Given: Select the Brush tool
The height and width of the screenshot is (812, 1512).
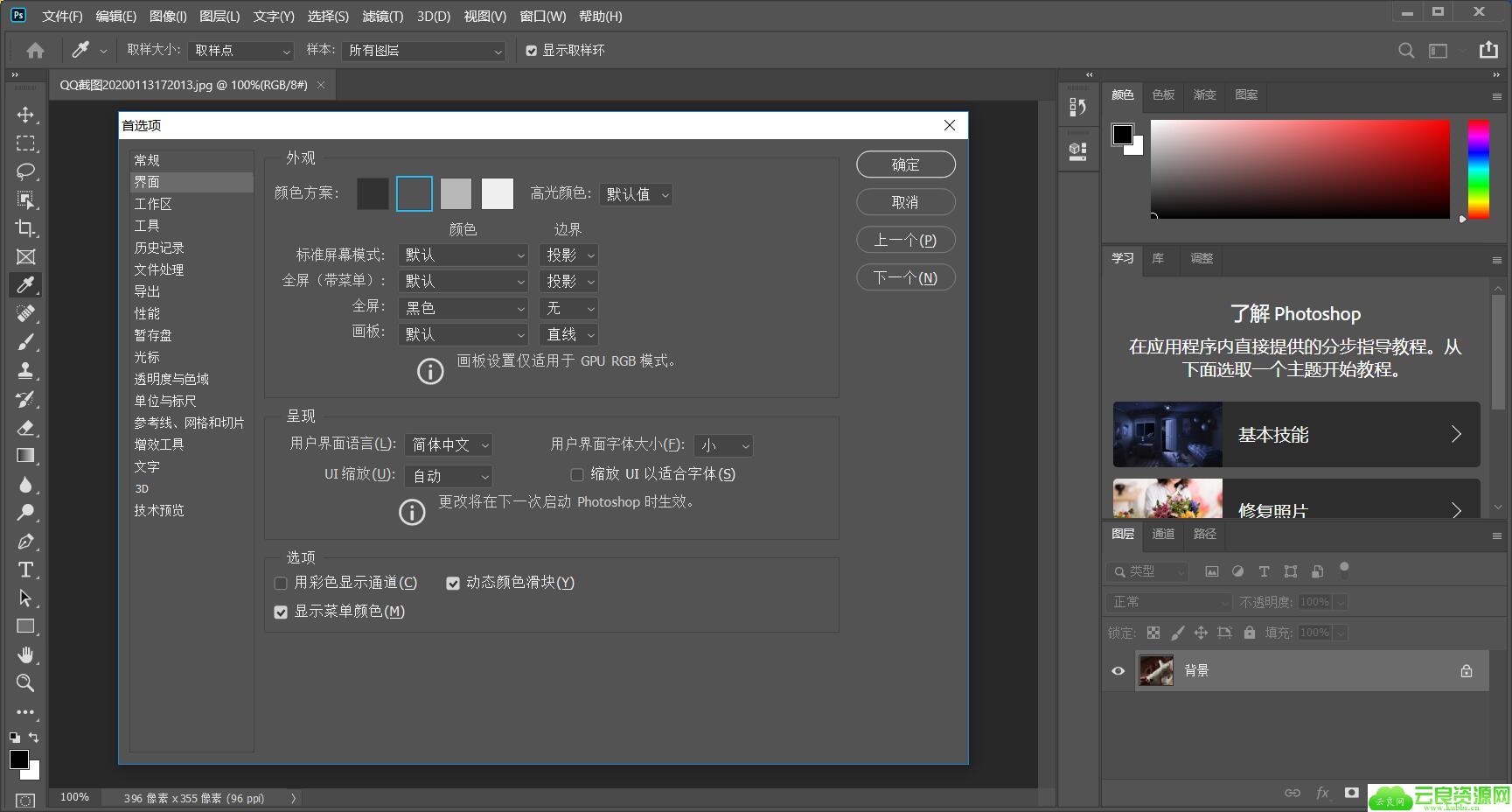Looking at the screenshot, I should click(25, 342).
